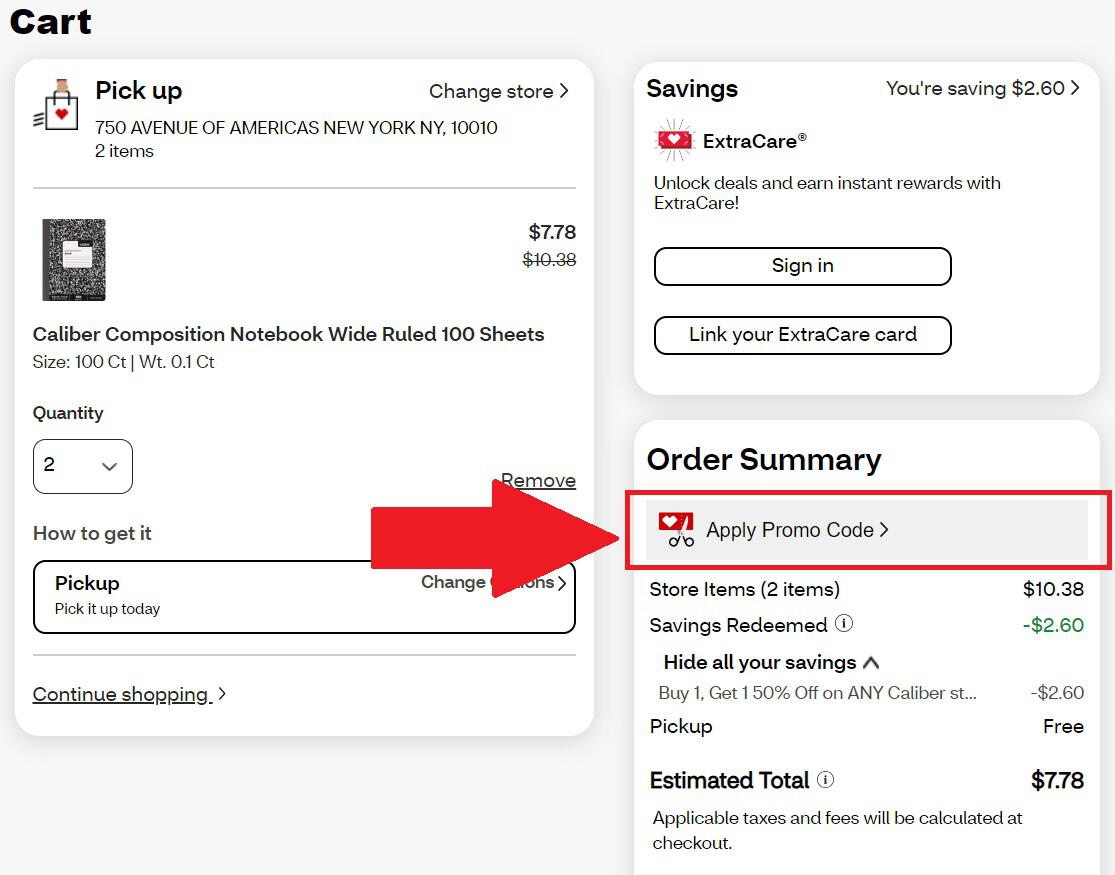The height and width of the screenshot is (875, 1115).
Task: Open Change store options
Action: (499, 91)
